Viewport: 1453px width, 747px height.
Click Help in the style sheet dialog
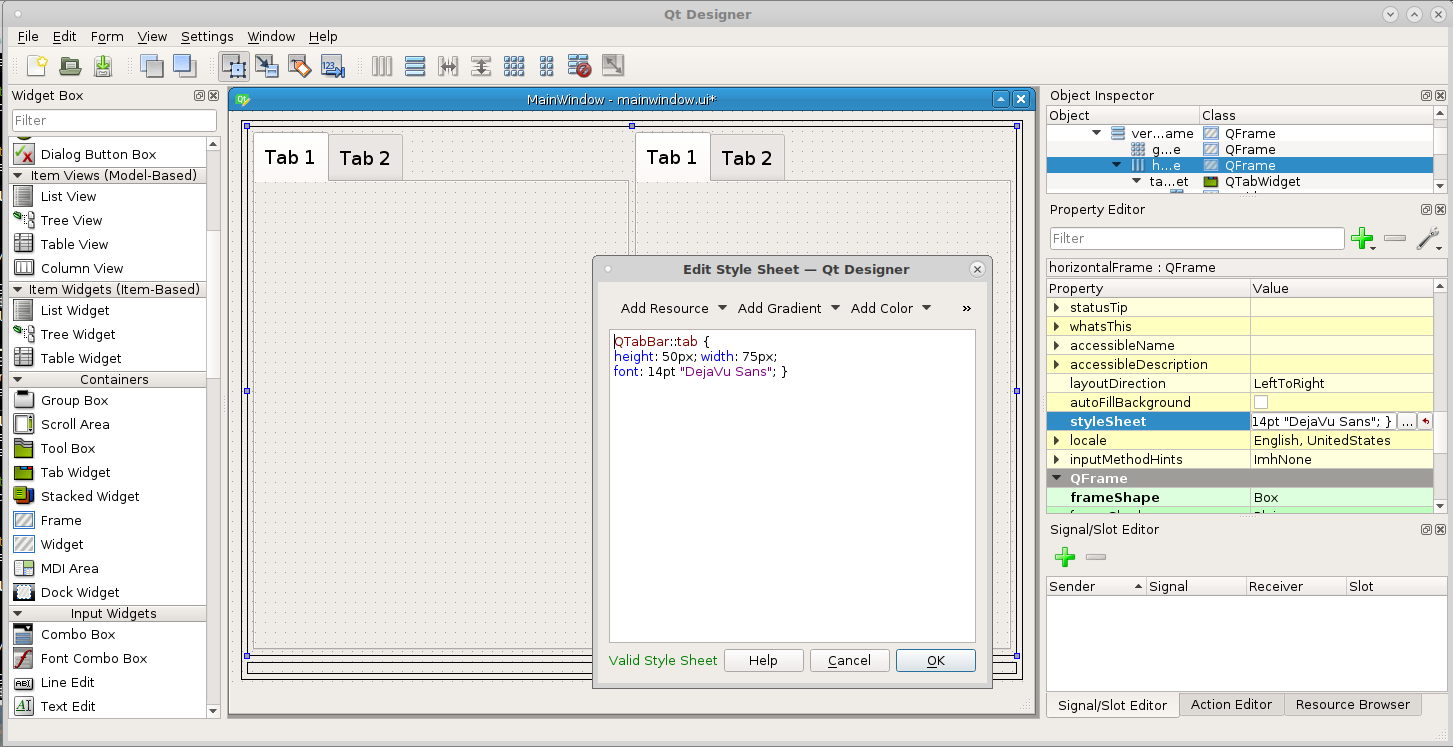click(763, 660)
